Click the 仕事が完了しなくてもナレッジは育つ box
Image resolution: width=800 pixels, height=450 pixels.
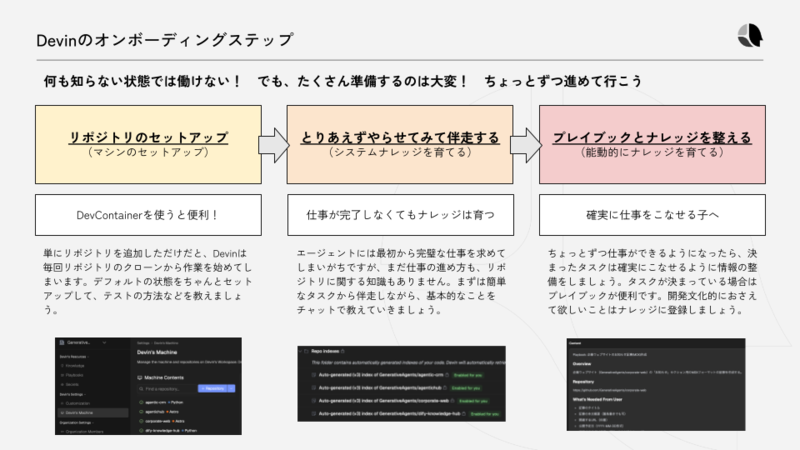(x=401, y=215)
